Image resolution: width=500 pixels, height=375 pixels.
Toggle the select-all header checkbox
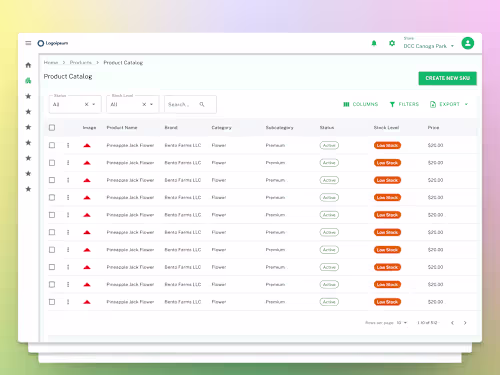point(52,128)
